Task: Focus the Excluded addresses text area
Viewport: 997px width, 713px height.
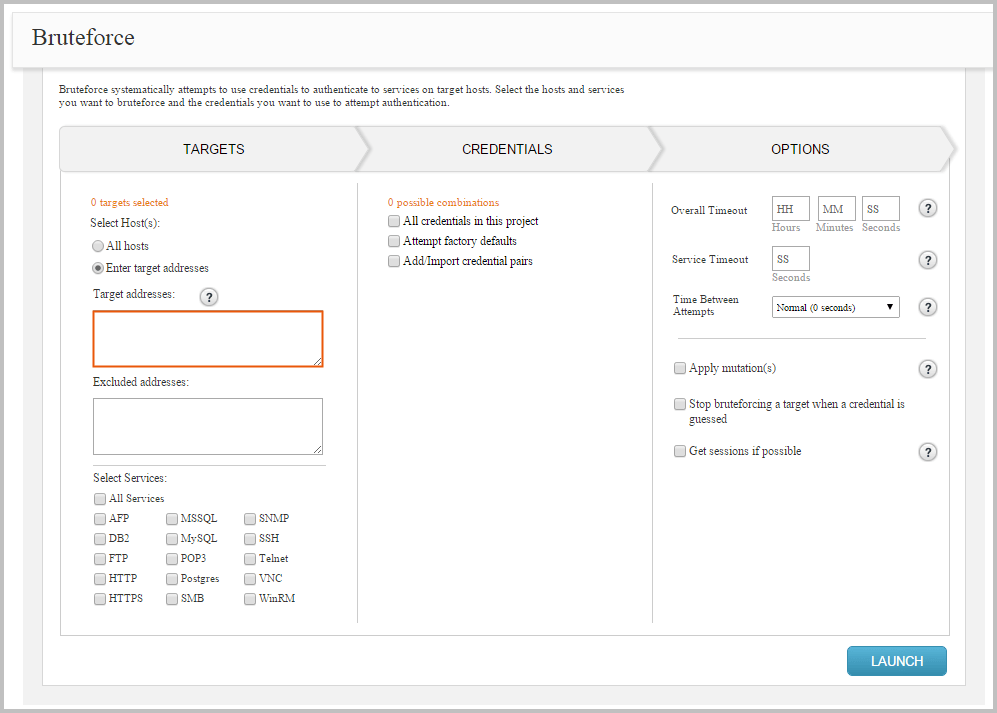Action: coord(208,427)
